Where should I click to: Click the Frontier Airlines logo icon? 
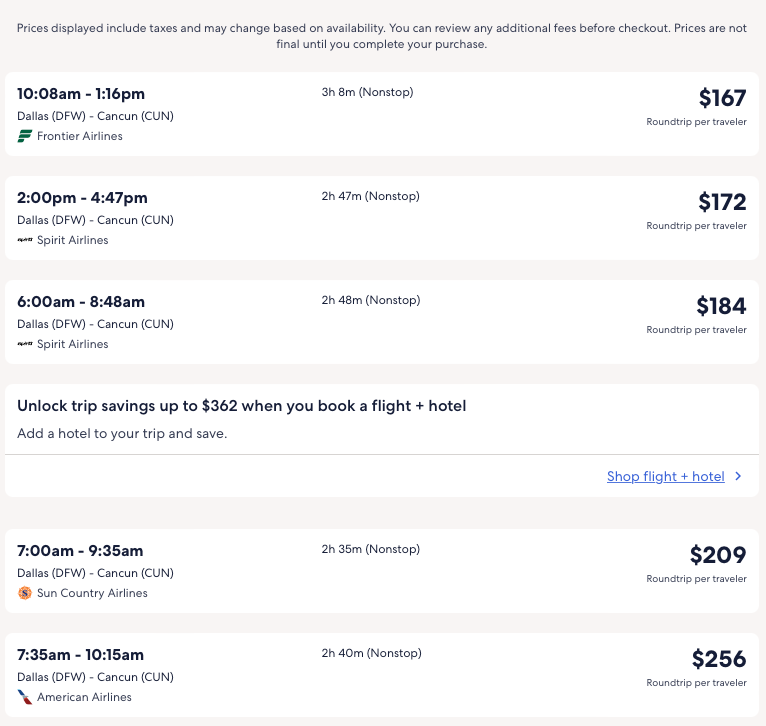point(25,136)
